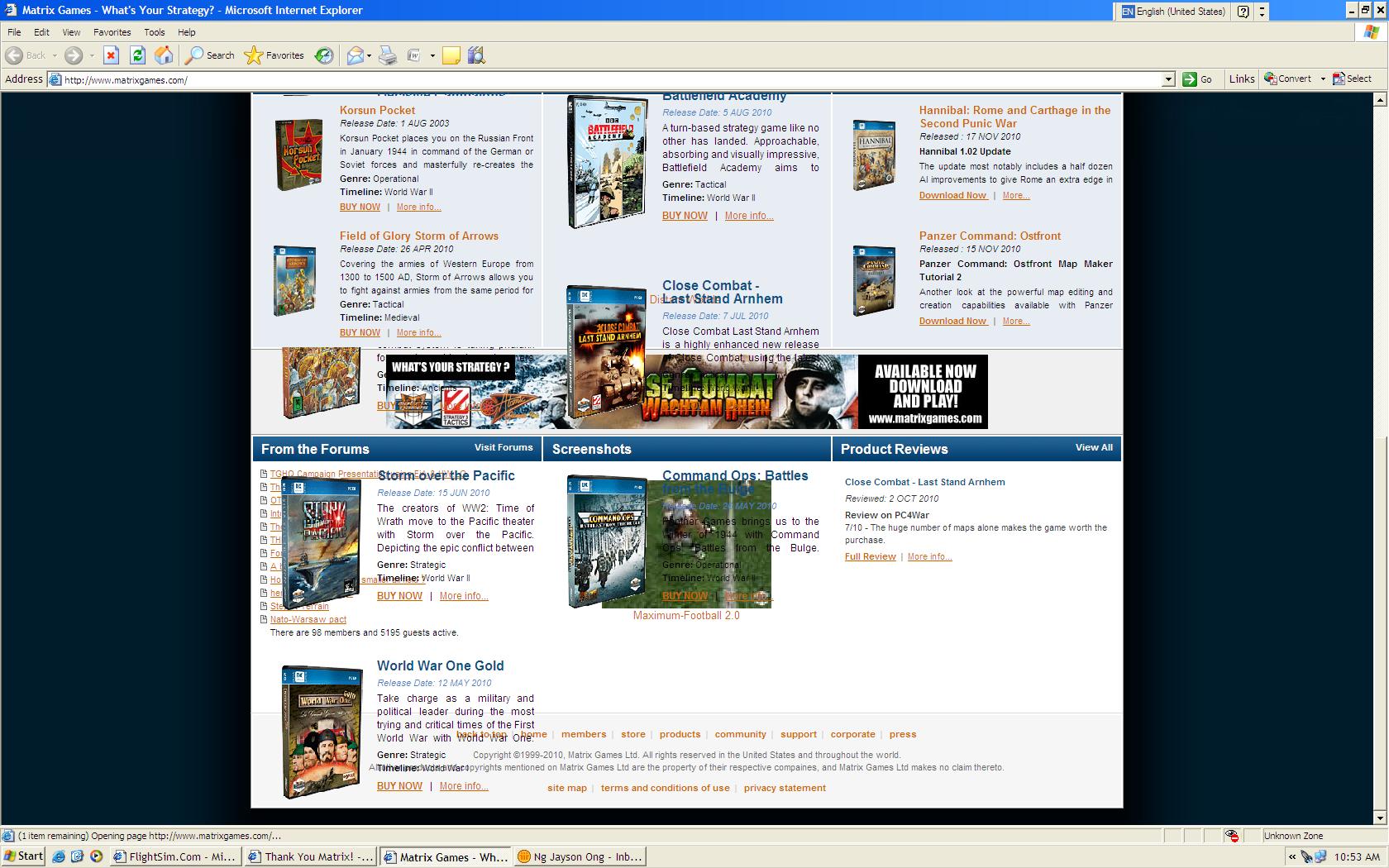Open the Back button history dropdown arrow
This screenshot has width=1389, height=868.
pyautogui.click(x=55, y=55)
